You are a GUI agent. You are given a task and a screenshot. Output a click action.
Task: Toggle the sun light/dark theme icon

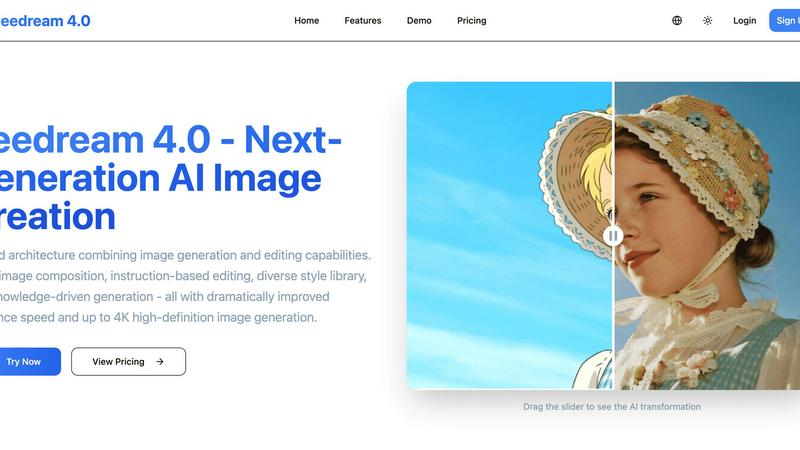708,20
